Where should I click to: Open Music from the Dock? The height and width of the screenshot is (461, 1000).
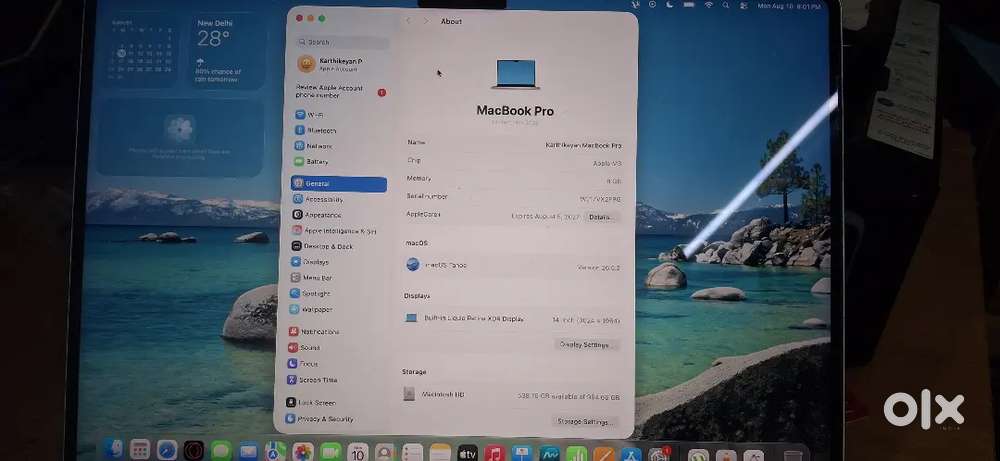click(495, 454)
